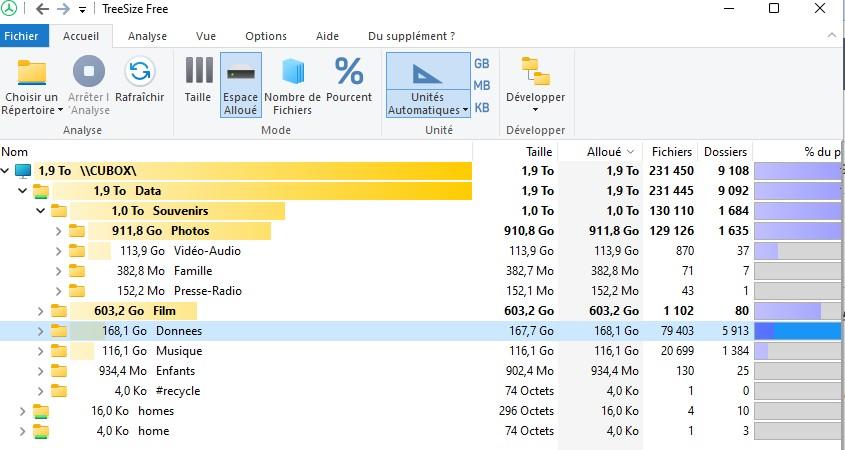Toggle the Espace Alloué mode button
Image resolution: width=845 pixels, height=450 pixels.
coord(240,84)
